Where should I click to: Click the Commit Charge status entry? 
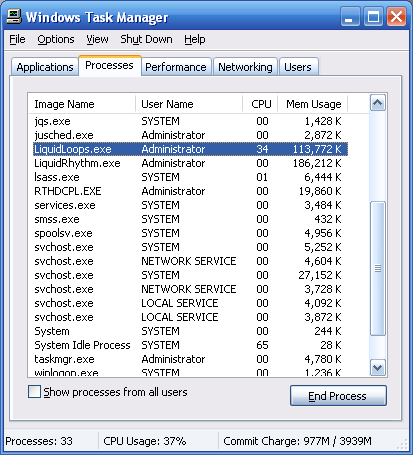[297, 441]
